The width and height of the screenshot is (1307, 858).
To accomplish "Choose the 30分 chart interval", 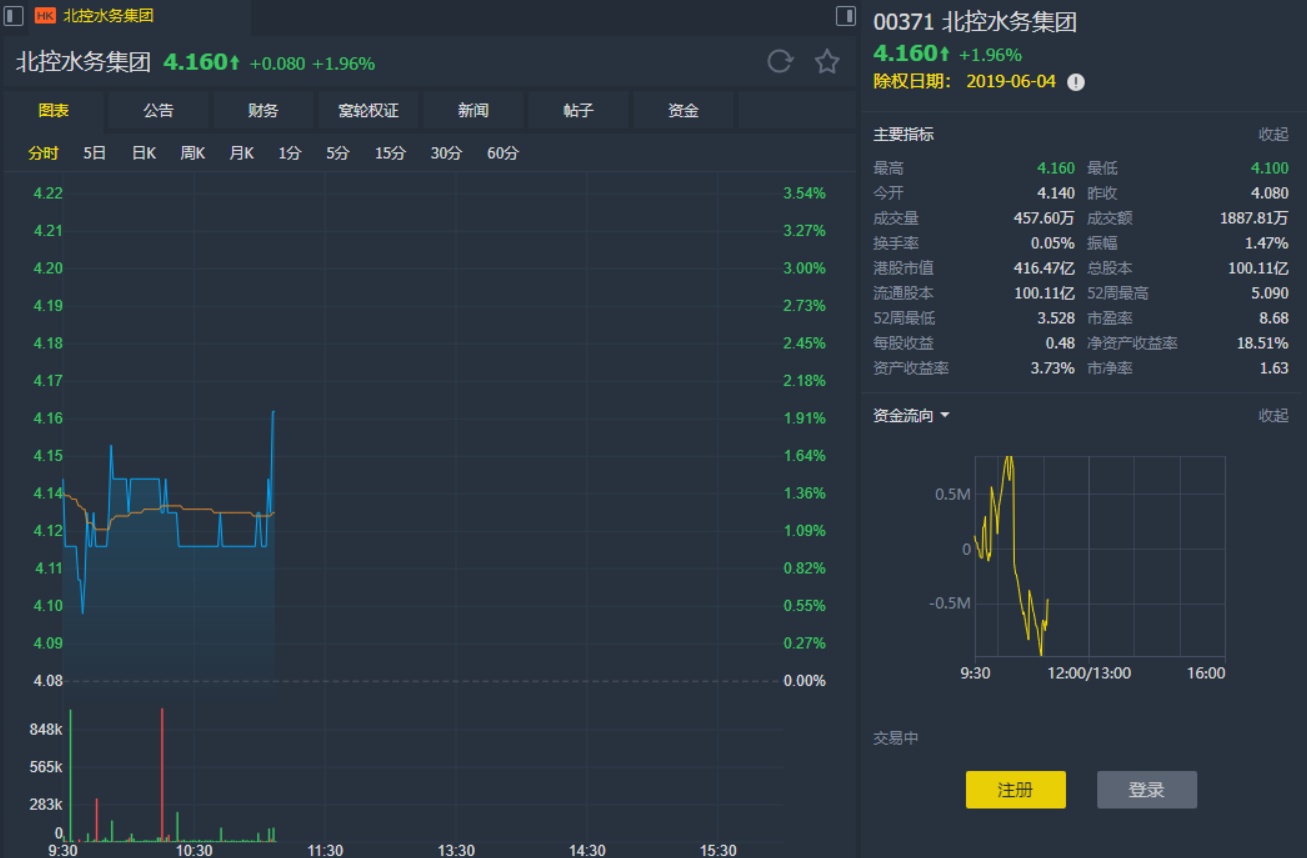I will point(446,153).
